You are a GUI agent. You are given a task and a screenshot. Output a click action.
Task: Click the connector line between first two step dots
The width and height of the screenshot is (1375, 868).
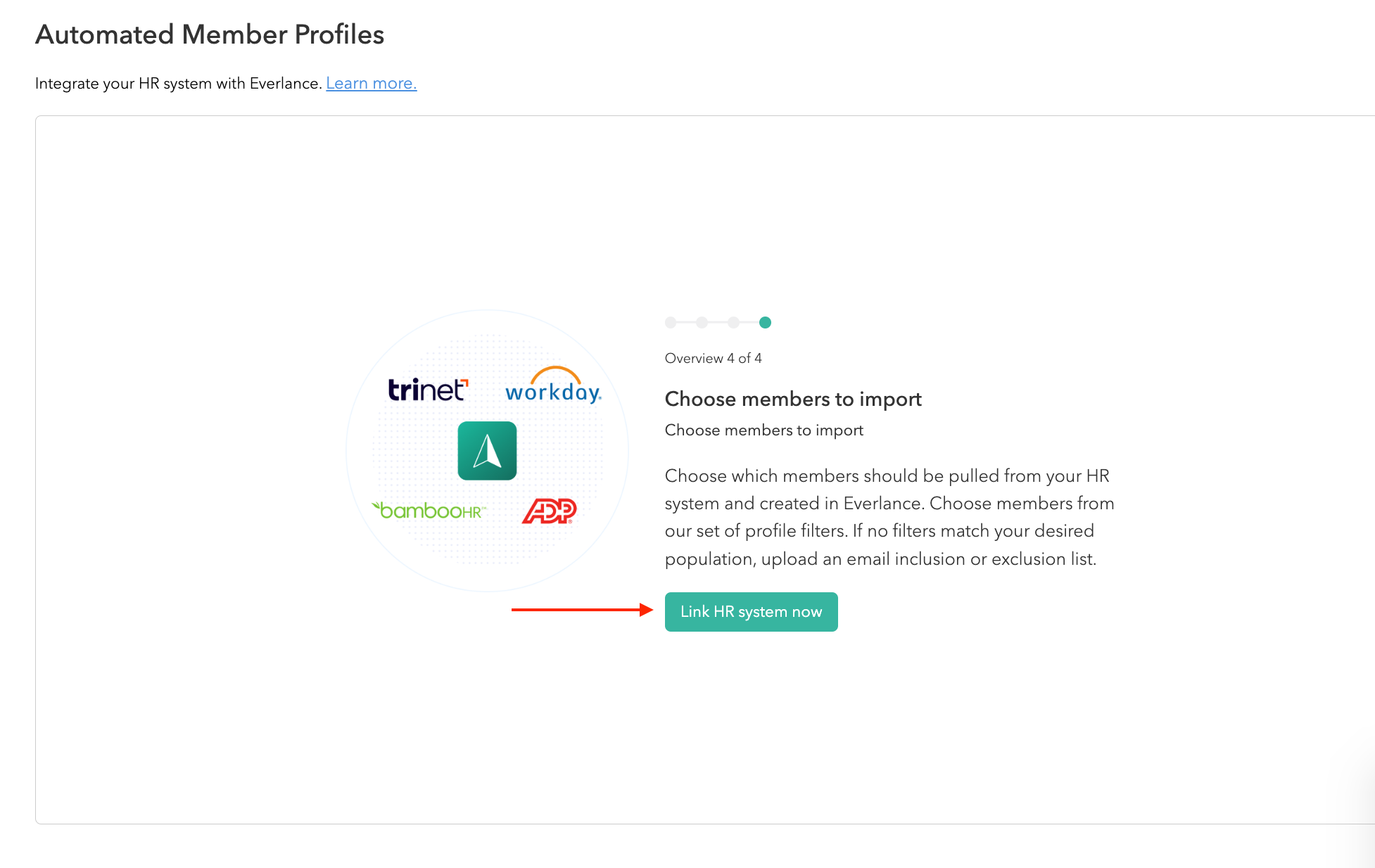[x=686, y=323]
